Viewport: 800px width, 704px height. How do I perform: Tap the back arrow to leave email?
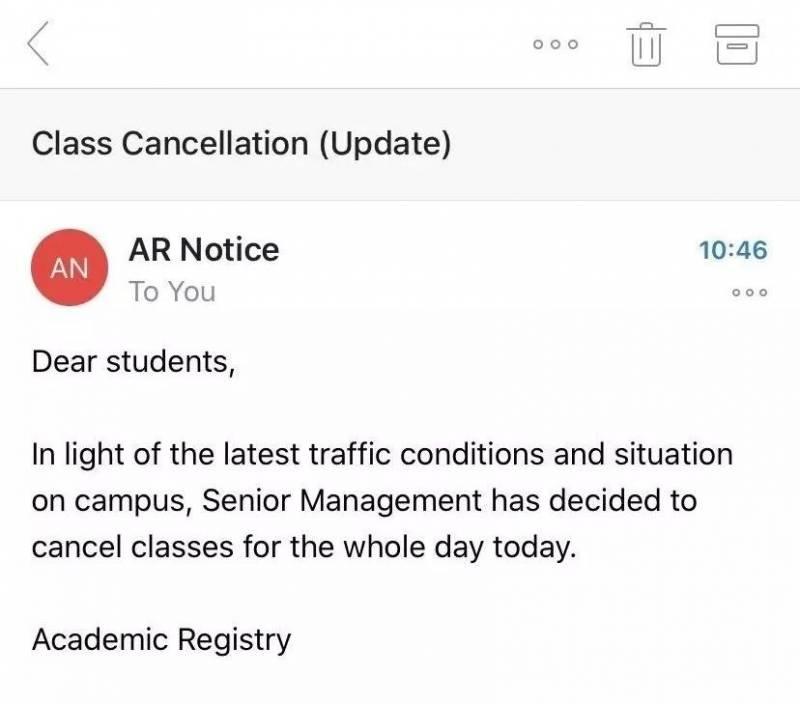pyautogui.click(x=39, y=45)
